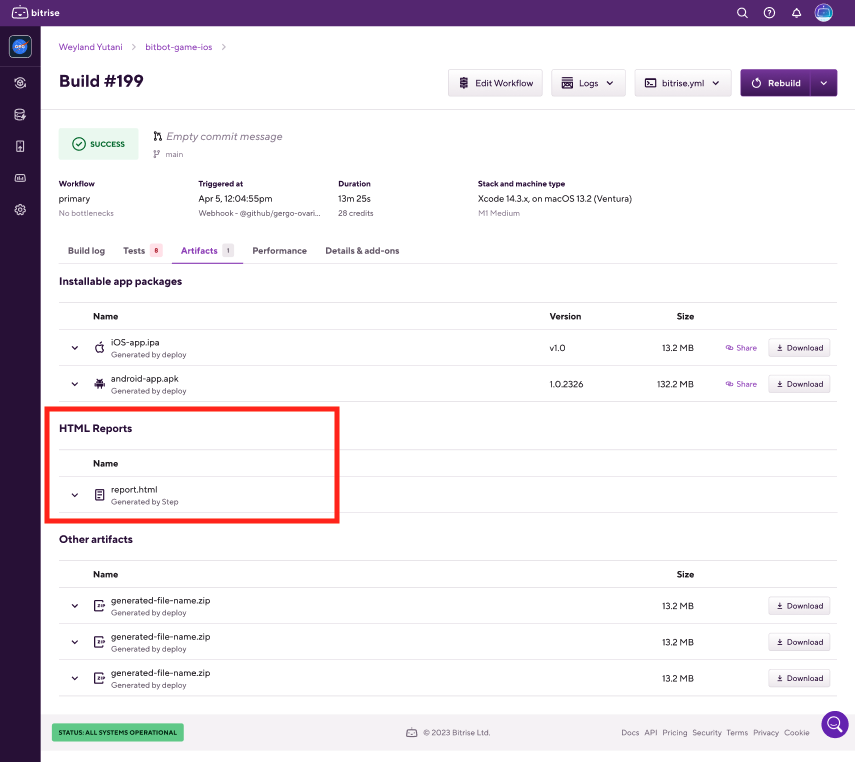Download the android-app.apk artifact
The width and height of the screenshot is (855, 762).
coord(798,383)
